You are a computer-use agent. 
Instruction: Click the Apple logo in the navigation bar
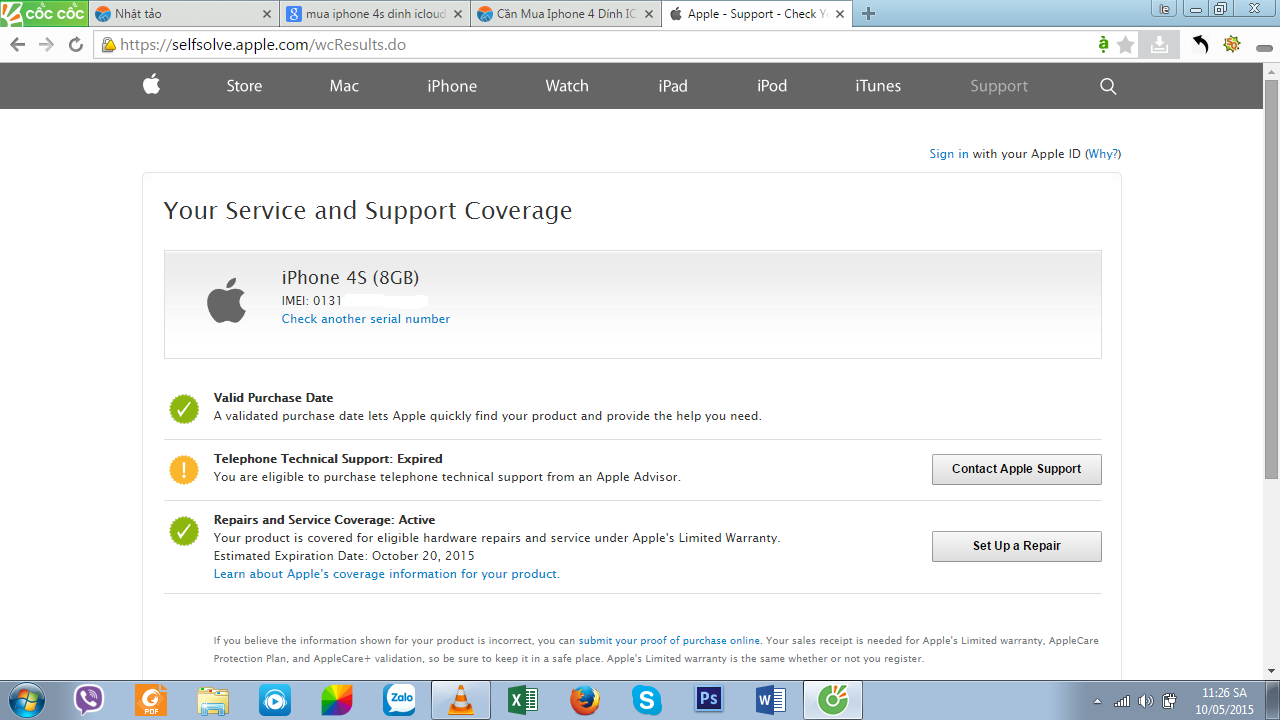(151, 85)
